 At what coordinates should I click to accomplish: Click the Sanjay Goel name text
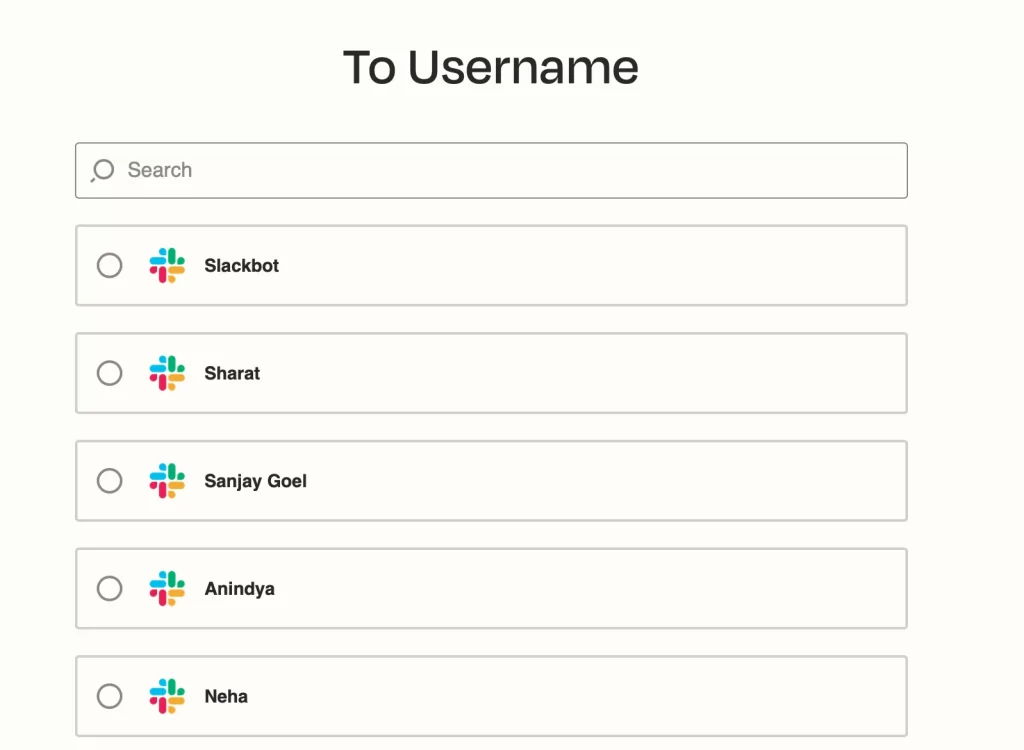click(255, 481)
